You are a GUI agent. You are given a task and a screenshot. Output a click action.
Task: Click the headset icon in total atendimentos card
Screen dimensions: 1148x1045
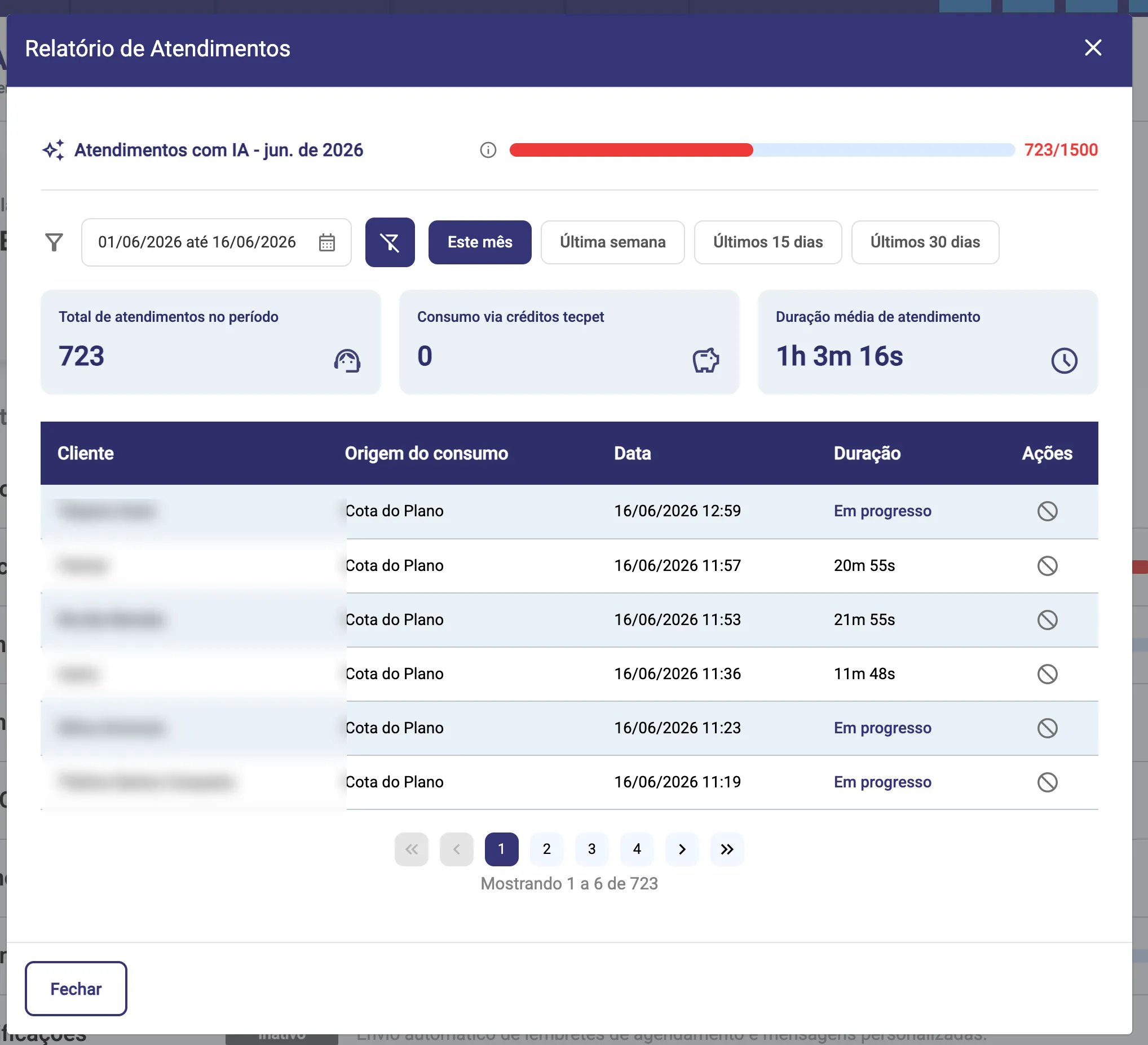coord(347,361)
